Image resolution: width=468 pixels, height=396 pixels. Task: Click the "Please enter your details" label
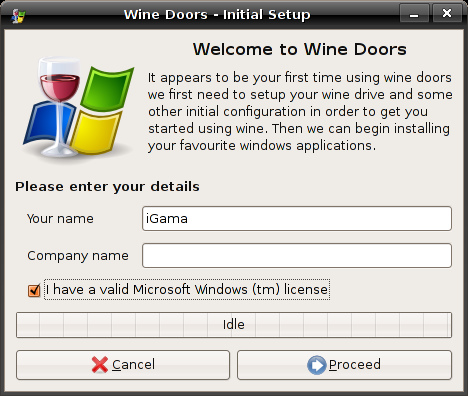107,187
